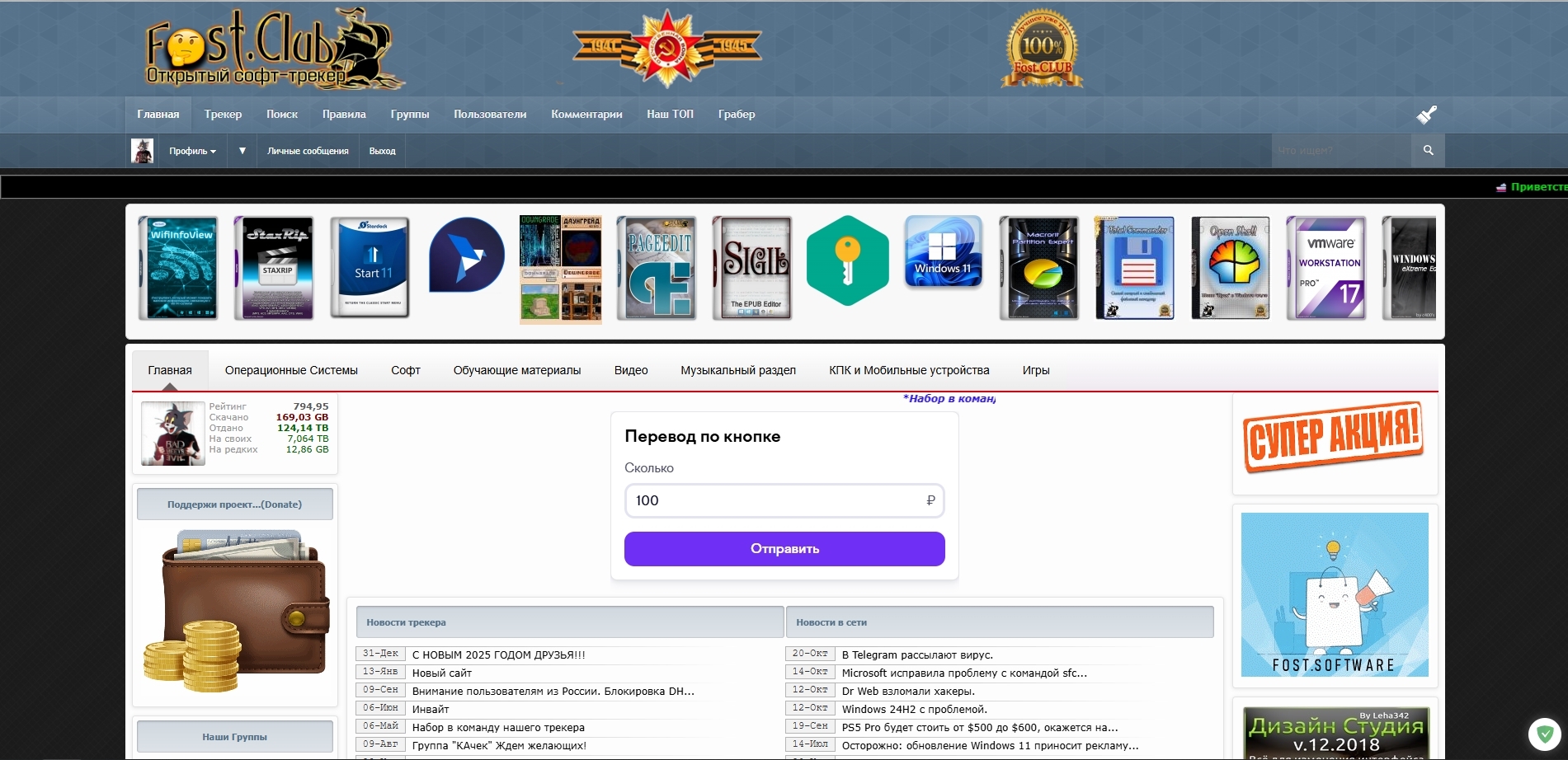Viewport: 1568px width, 760px height.
Task: Open the Downgrade game collage cover
Action: [561, 269]
